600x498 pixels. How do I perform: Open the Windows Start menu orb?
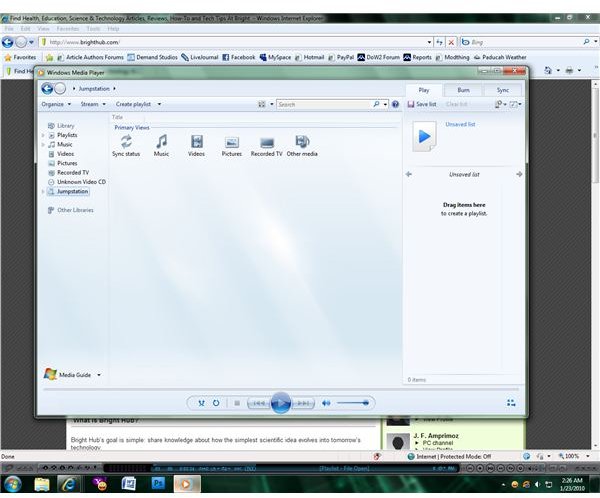point(13,484)
